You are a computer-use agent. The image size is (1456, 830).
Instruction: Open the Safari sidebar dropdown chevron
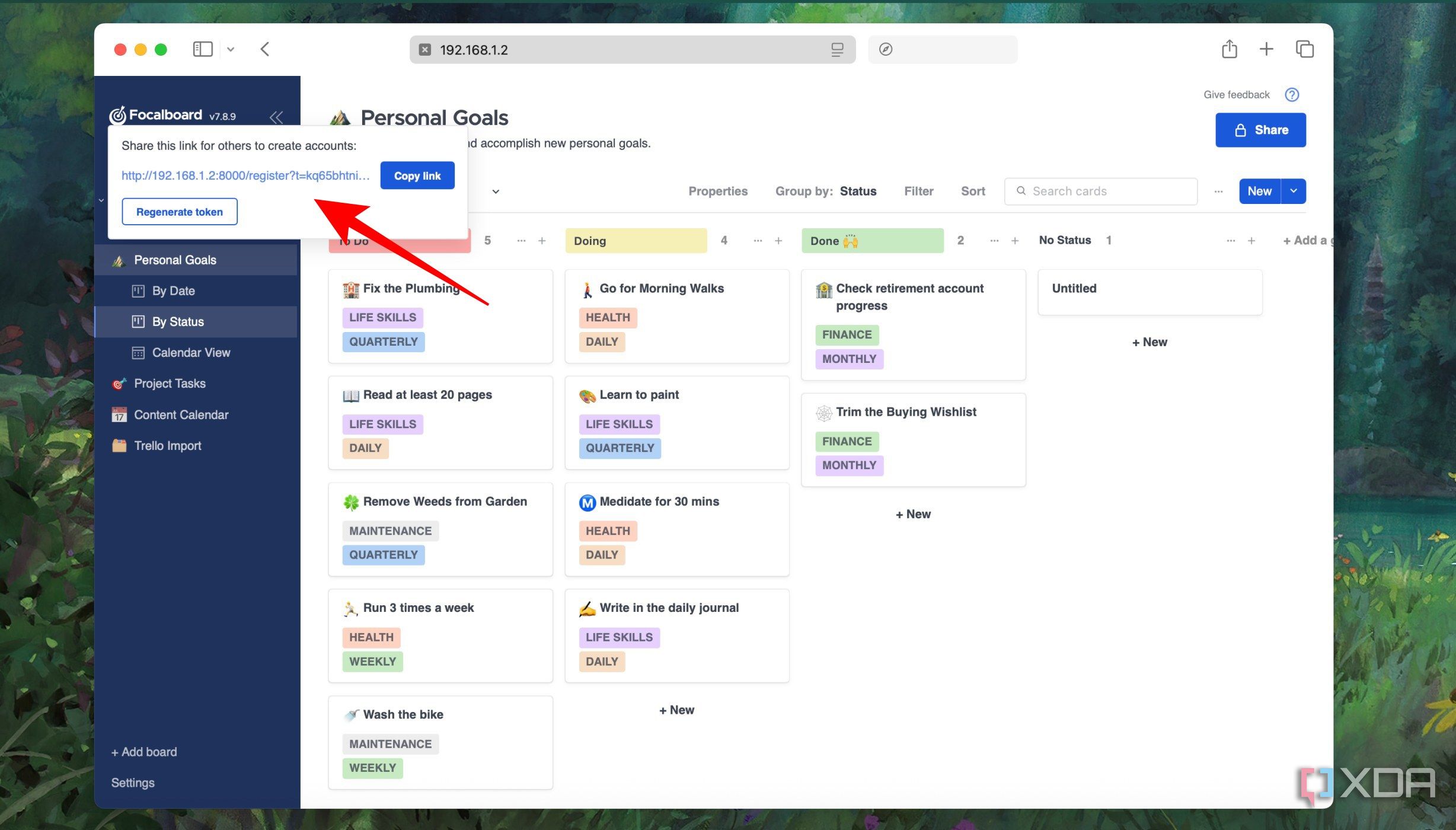(231, 50)
